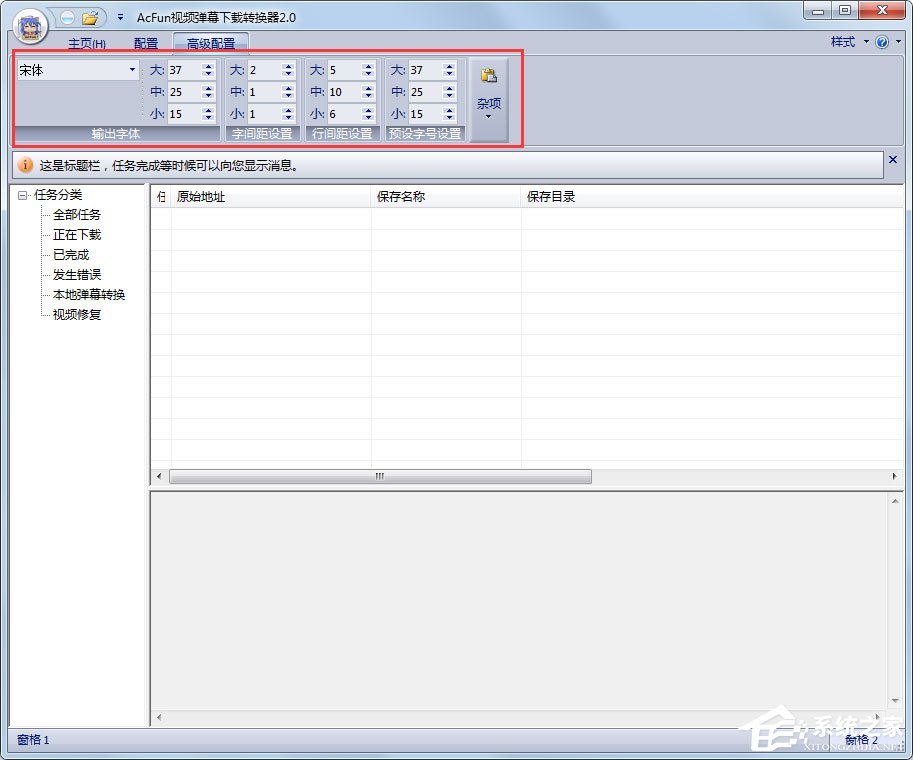The image size is (913, 760).
Task: Select 视频修复 in the task tree
Action: (x=77, y=315)
